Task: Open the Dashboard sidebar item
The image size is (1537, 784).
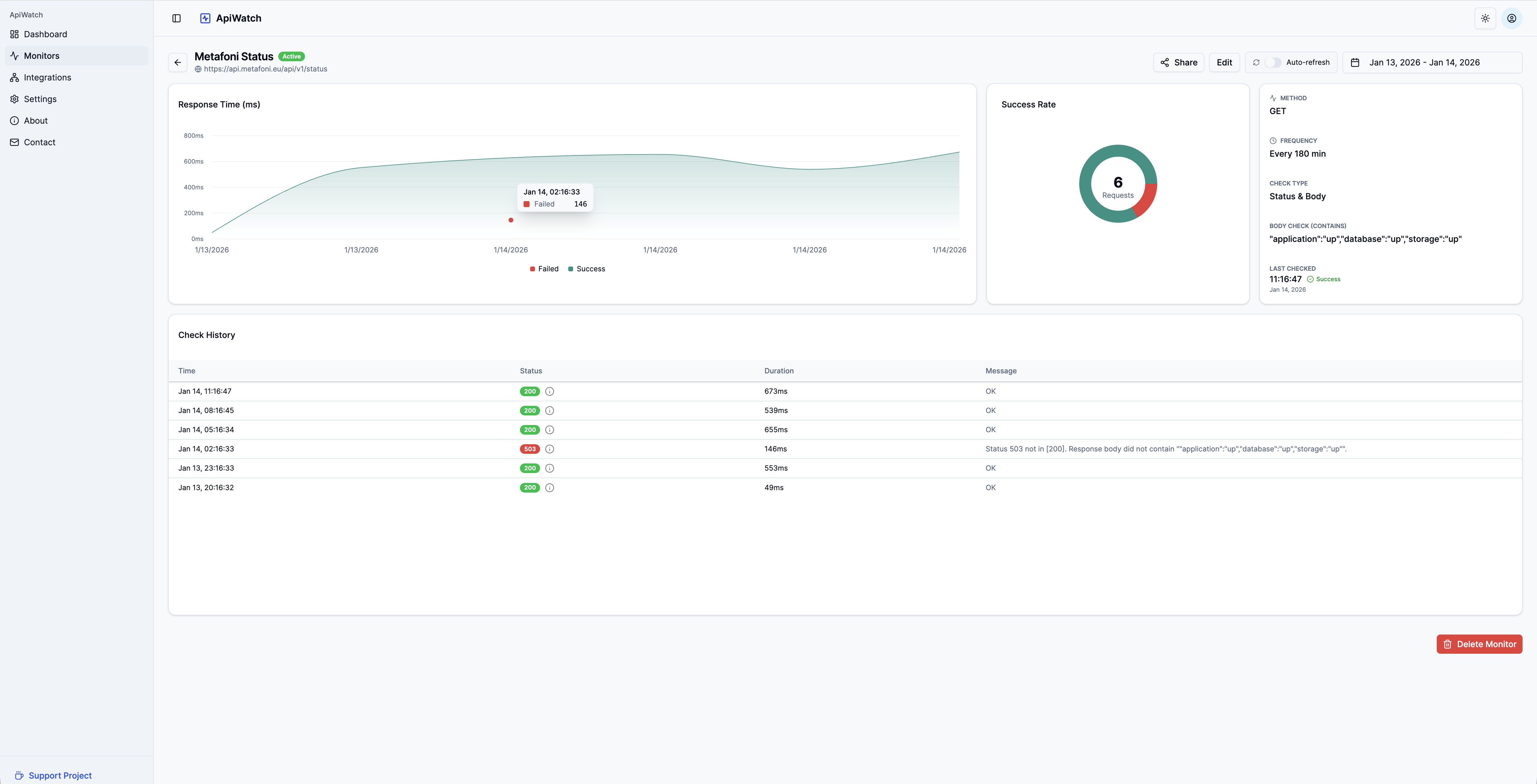Action: click(45, 34)
